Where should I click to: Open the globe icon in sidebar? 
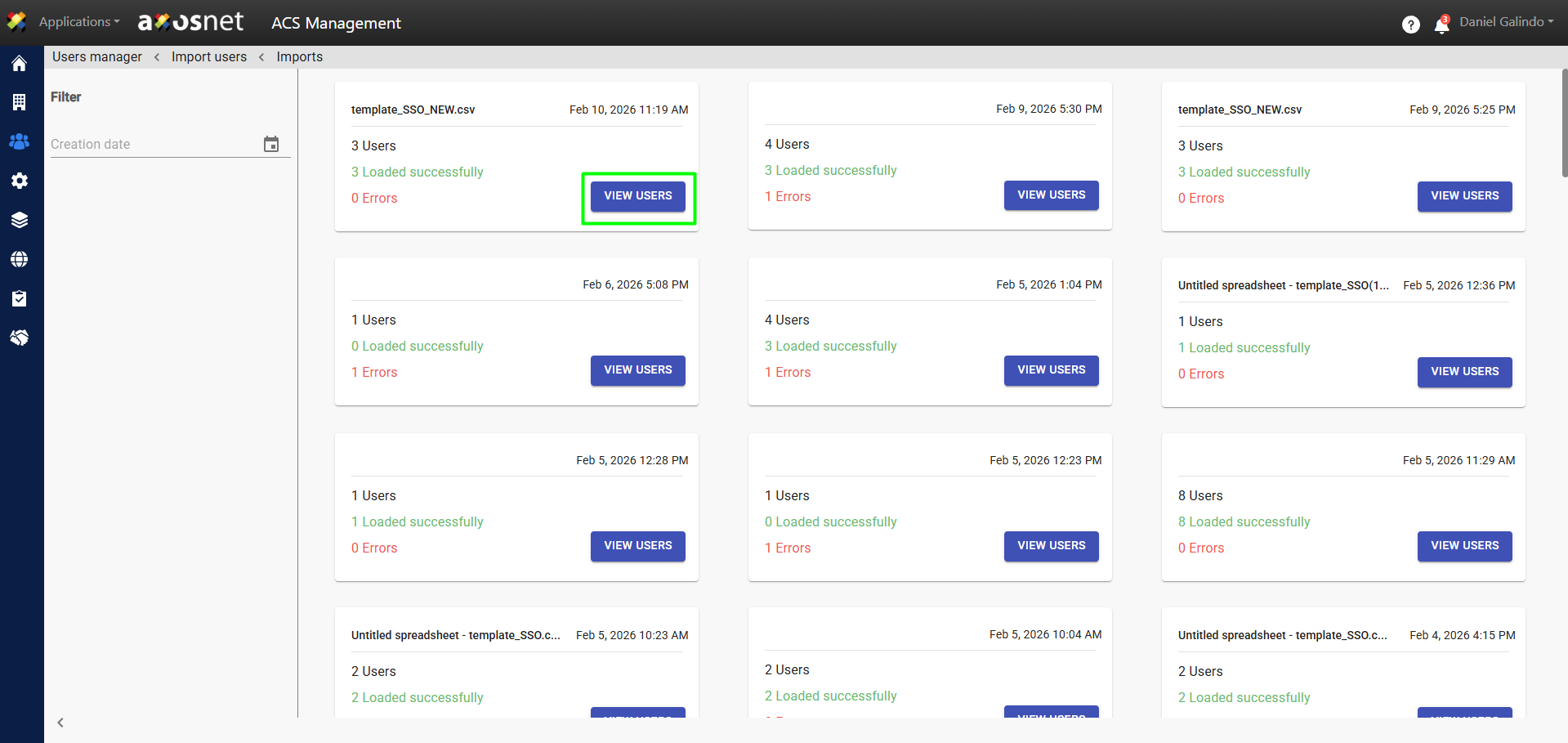click(x=20, y=259)
